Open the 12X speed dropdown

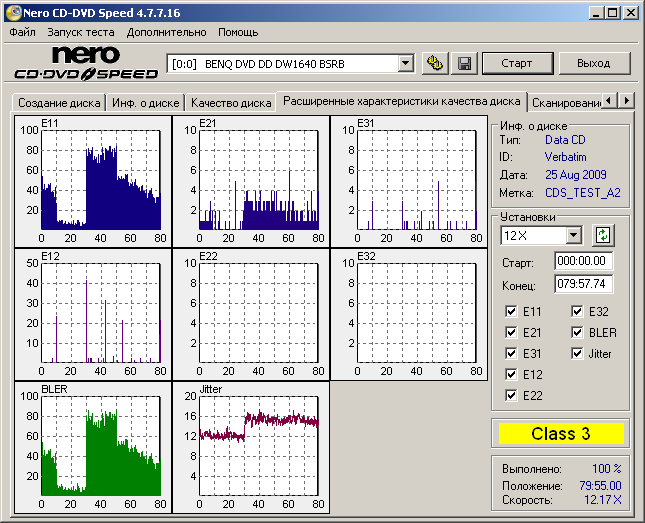[x=573, y=236]
